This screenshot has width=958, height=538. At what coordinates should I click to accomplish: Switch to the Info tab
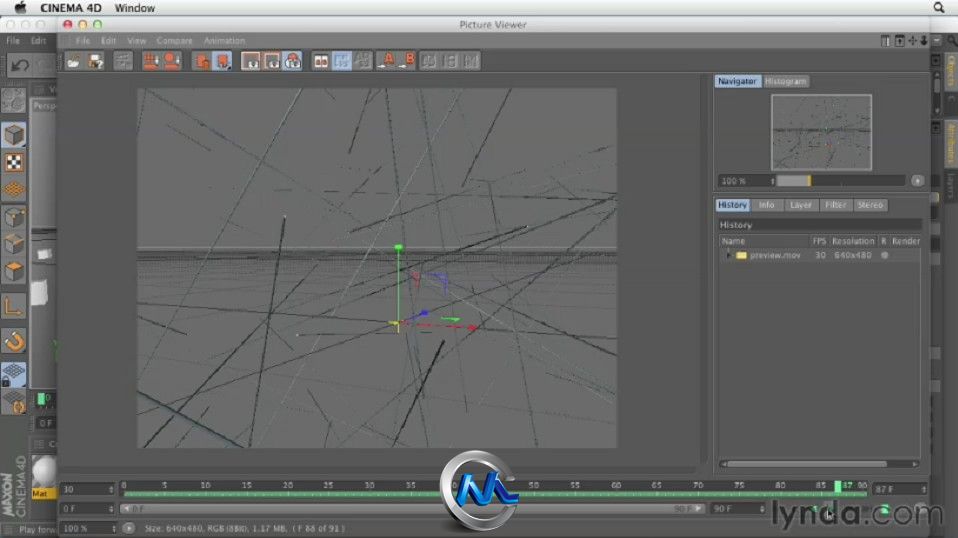[x=766, y=205]
